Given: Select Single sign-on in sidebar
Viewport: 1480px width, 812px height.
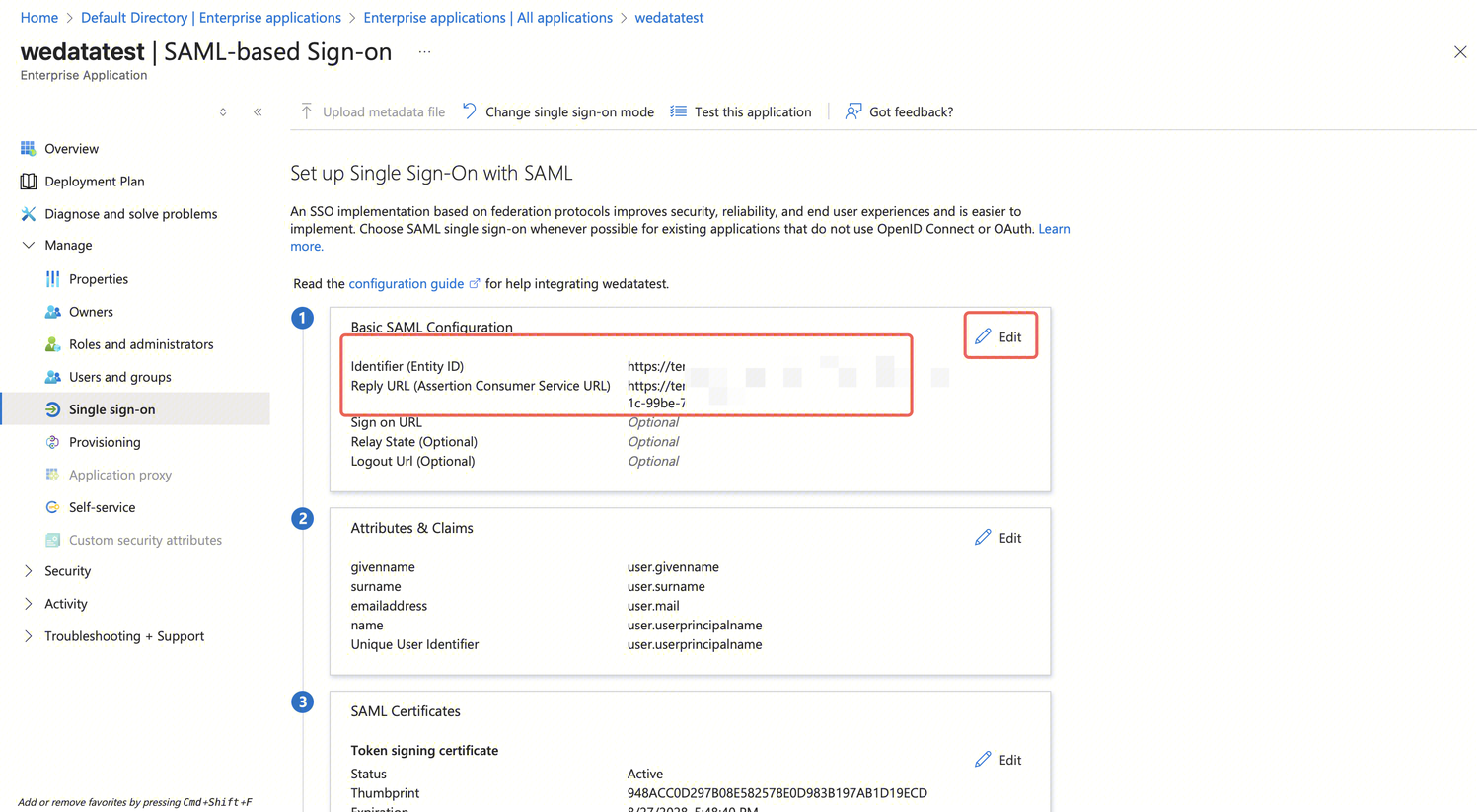Looking at the screenshot, I should tap(111, 409).
